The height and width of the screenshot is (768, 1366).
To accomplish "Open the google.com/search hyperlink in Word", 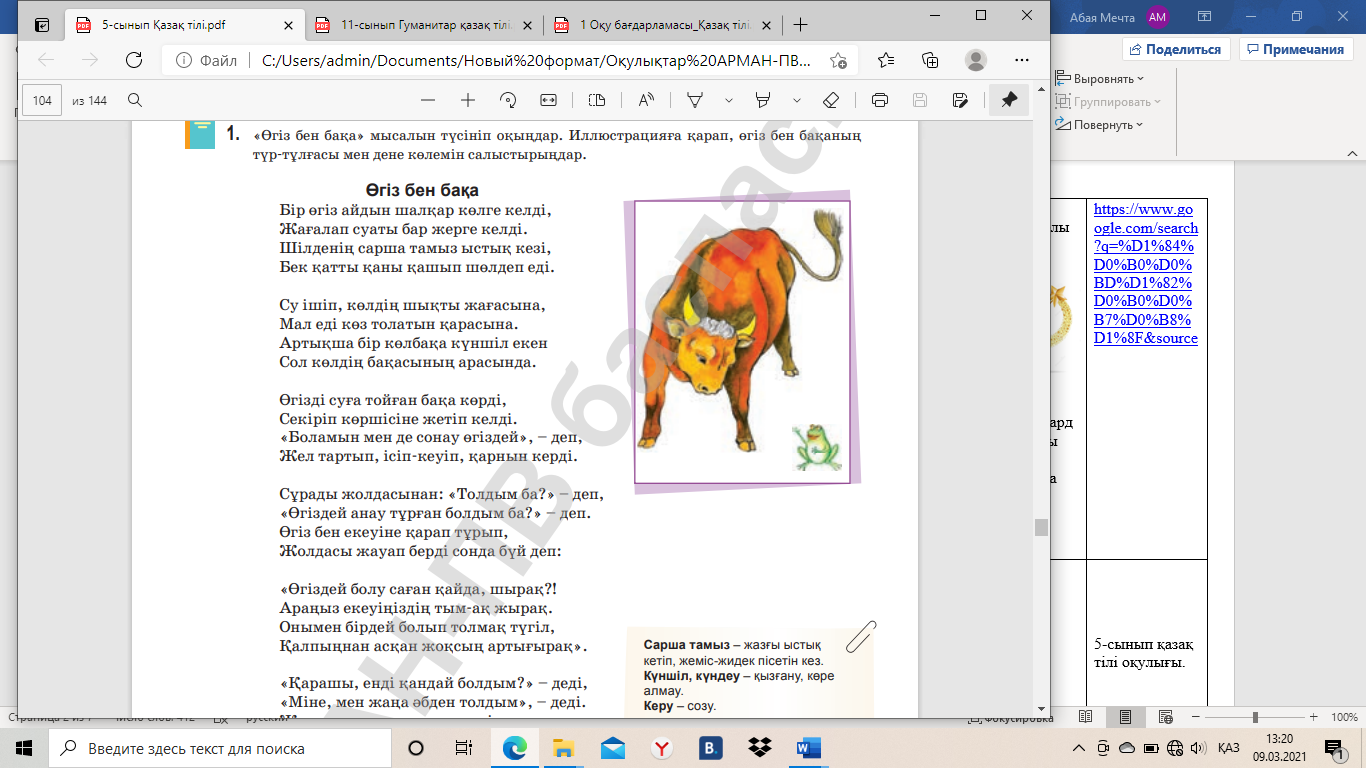I will point(1146,274).
